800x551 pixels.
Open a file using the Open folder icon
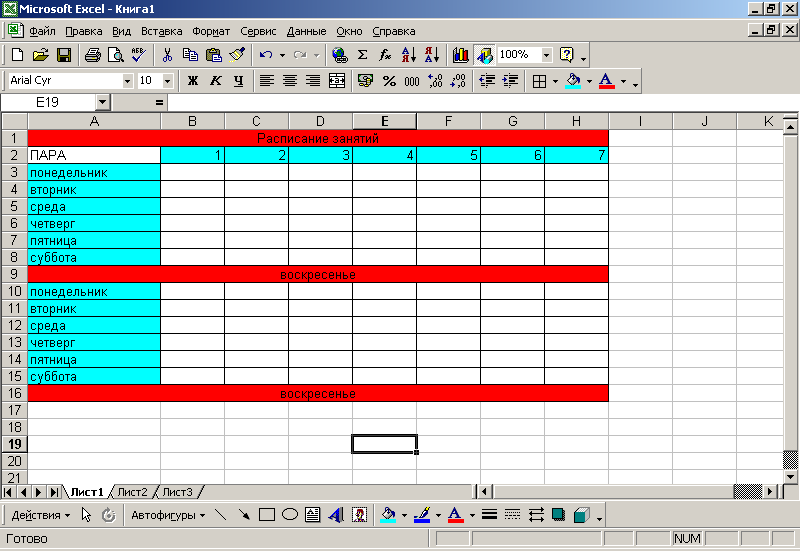click(41, 55)
